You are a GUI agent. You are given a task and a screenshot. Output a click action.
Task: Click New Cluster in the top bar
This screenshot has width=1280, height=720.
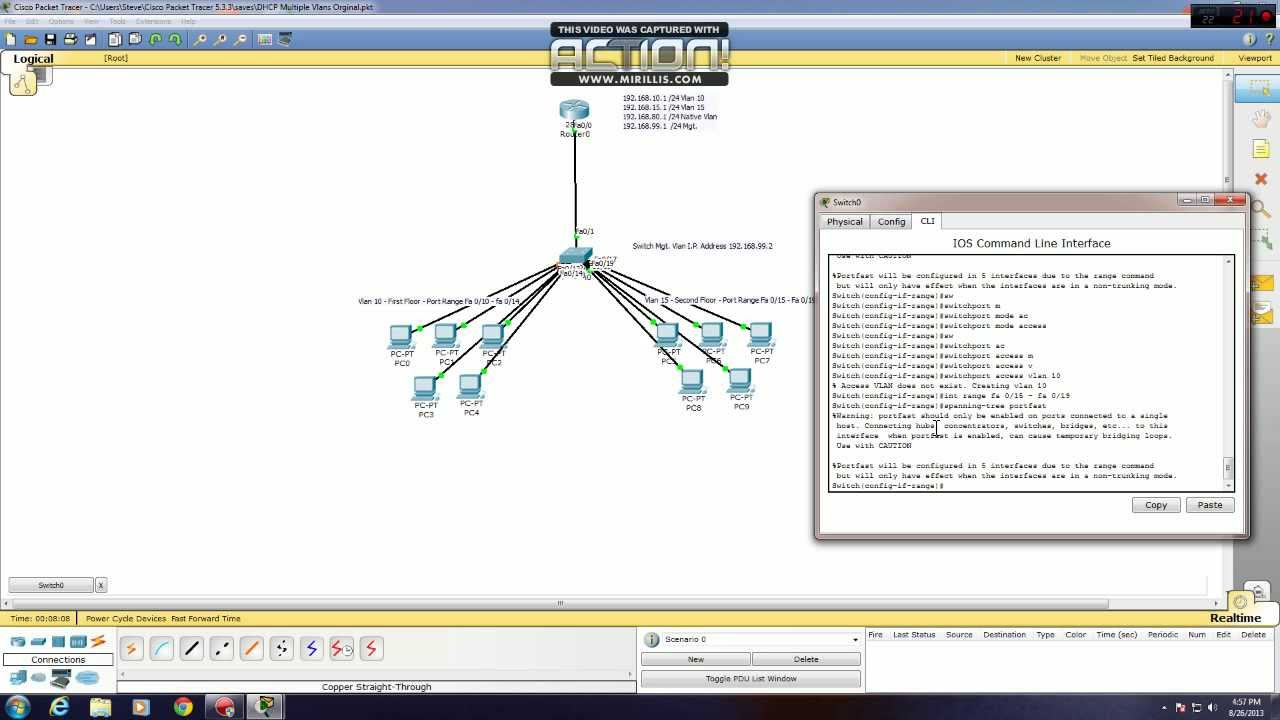(1038, 58)
